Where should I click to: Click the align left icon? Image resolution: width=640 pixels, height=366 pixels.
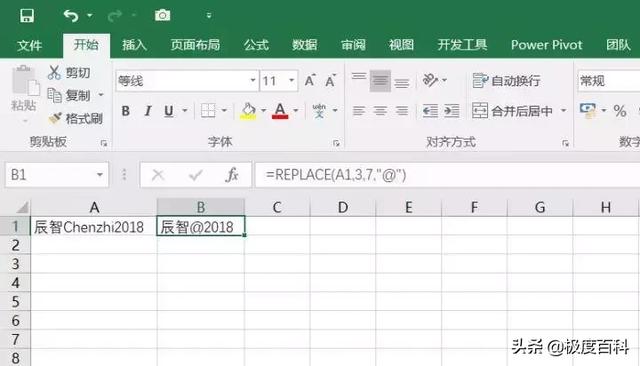pos(359,111)
